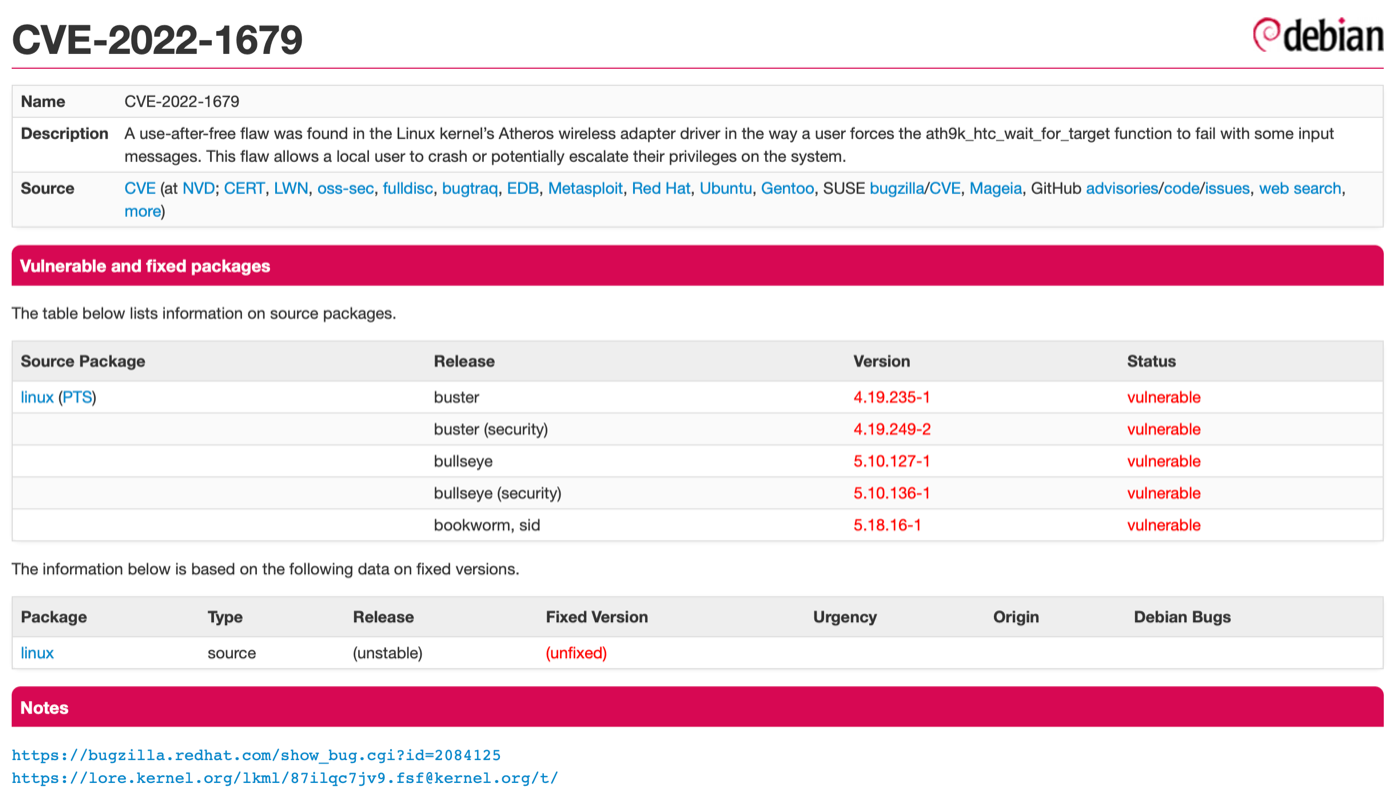Click the Debian logo

click(x=1317, y=35)
